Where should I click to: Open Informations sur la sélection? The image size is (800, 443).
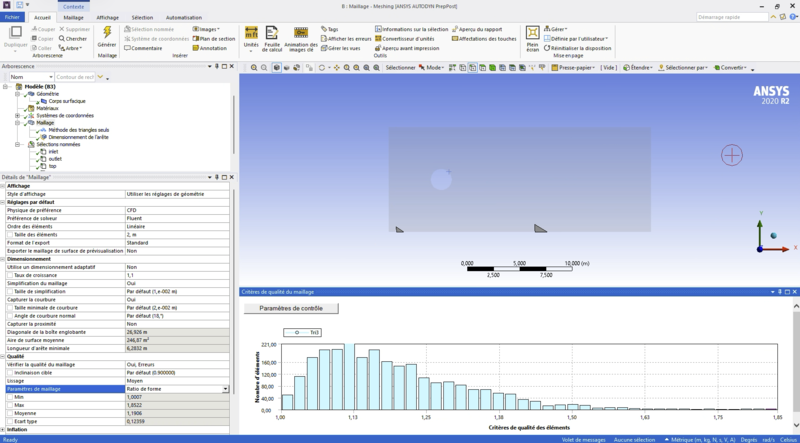pos(411,29)
